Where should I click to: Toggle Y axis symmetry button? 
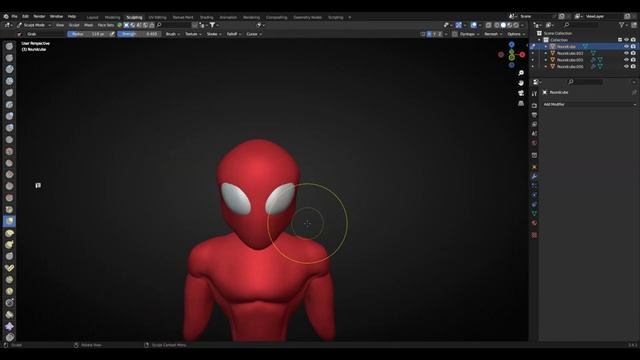pyautogui.click(x=434, y=34)
